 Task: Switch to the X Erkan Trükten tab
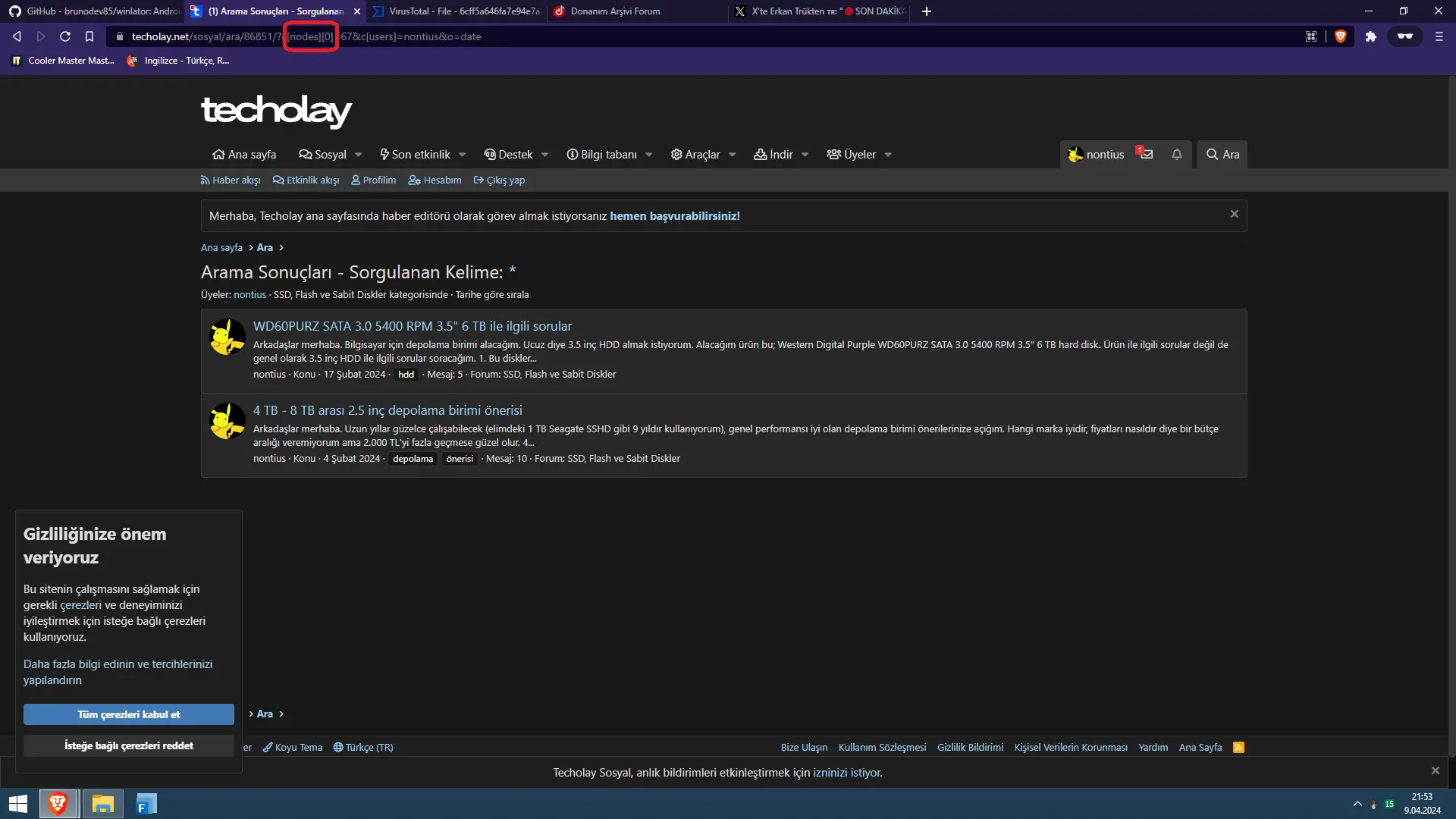tap(819, 11)
